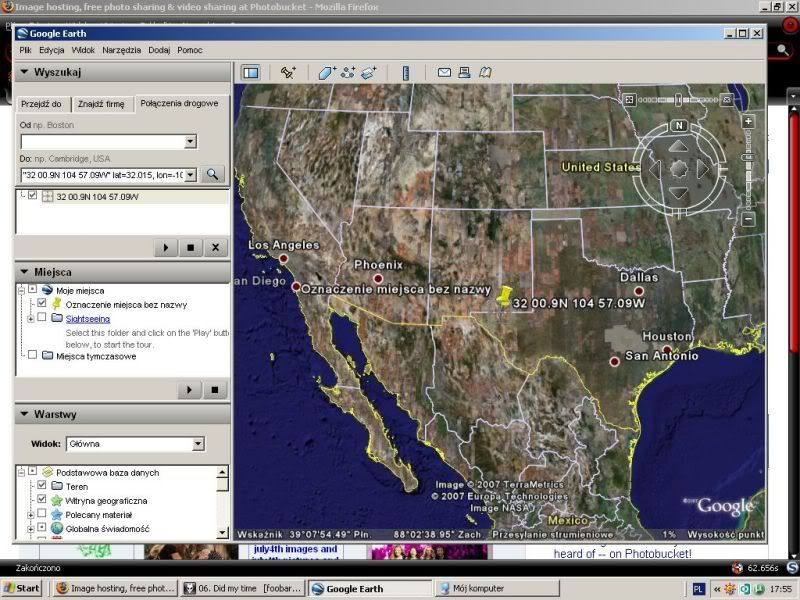The image size is (800, 600).
Task: Click the Sightseeing link
Action: tap(88, 319)
